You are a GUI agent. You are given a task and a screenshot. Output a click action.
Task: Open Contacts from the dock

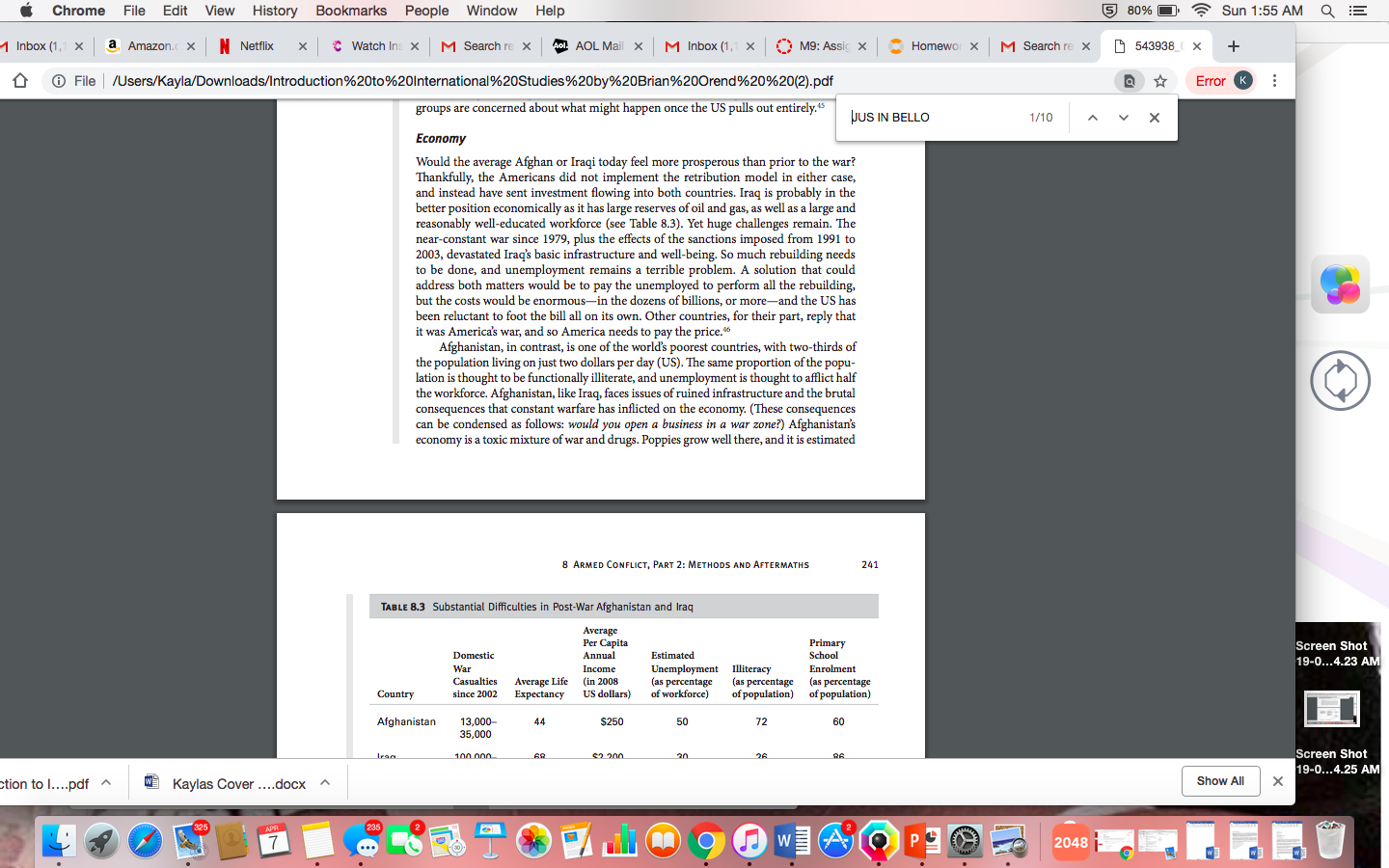[231, 841]
